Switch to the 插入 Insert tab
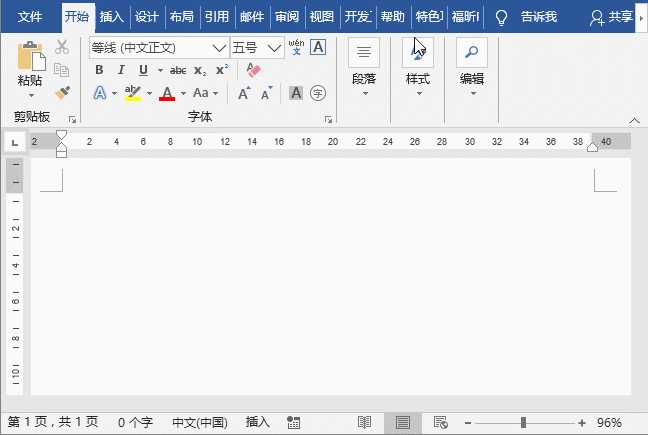Image resolution: width=648 pixels, height=435 pixels. 112,17
